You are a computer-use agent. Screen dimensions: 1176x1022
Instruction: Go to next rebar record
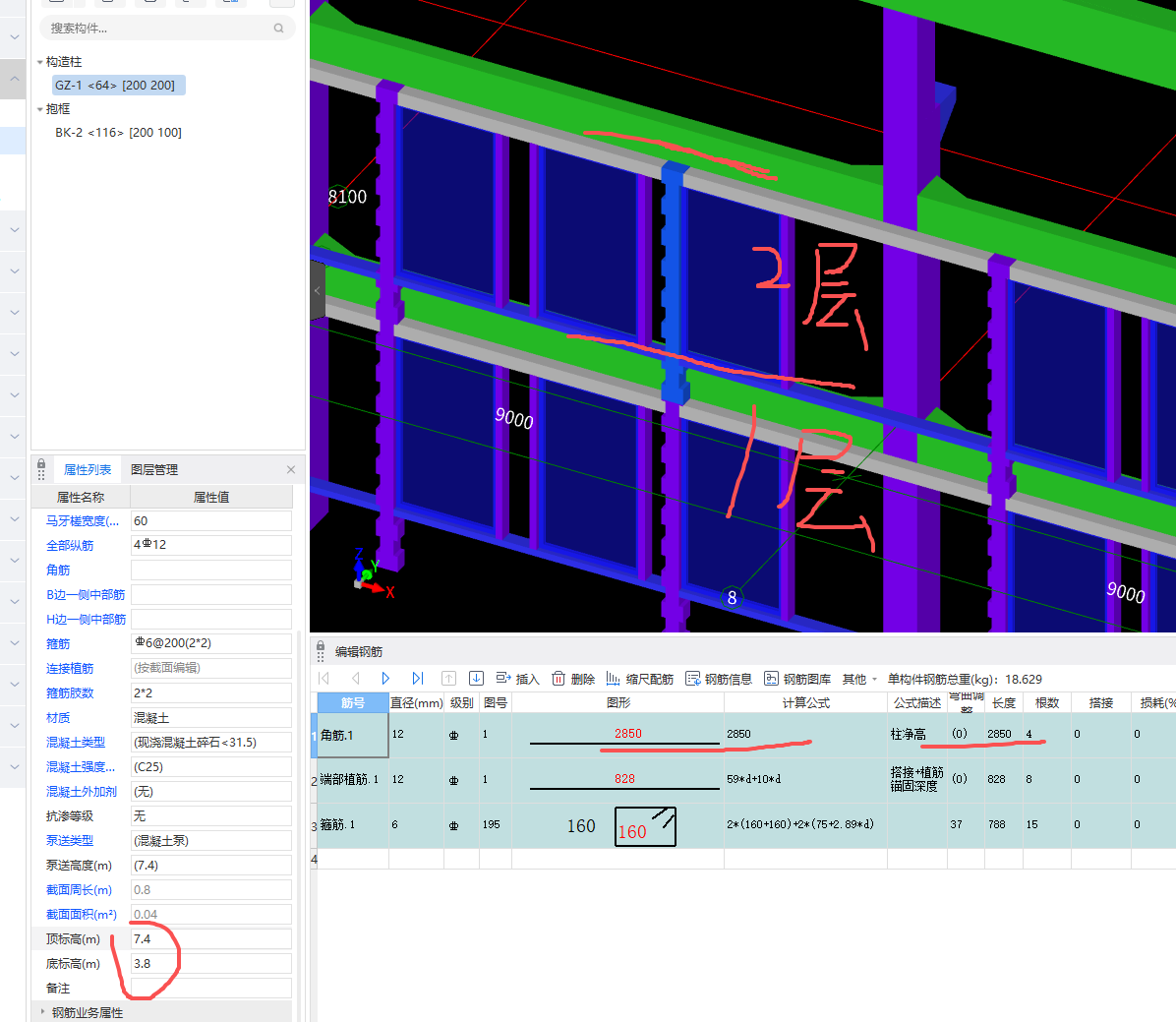385,679
